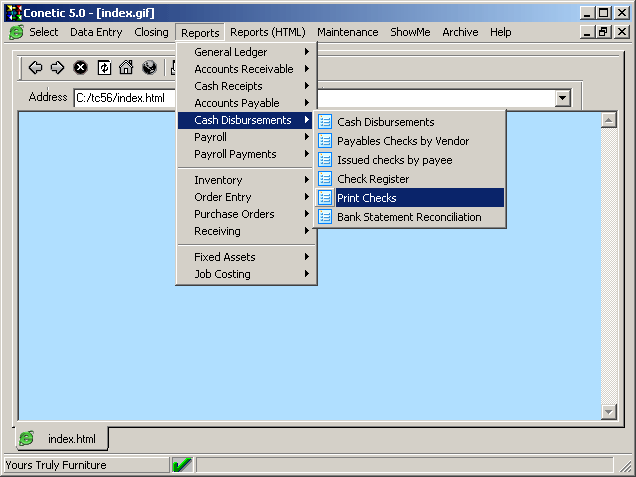Image resolution: width=636 pixels, height=477 pixels.
Task: Click the globe search icon
Action: pos(149,68)
